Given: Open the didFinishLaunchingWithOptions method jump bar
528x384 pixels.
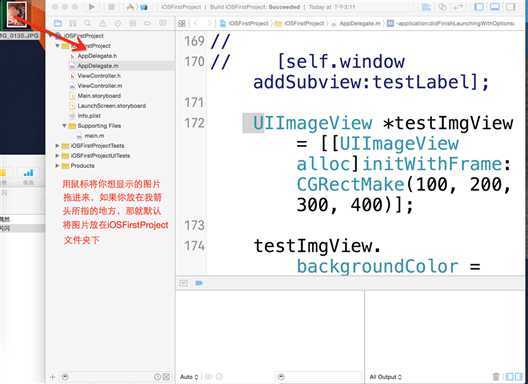Looking at the screenshot, I should [x=451, y=23].
